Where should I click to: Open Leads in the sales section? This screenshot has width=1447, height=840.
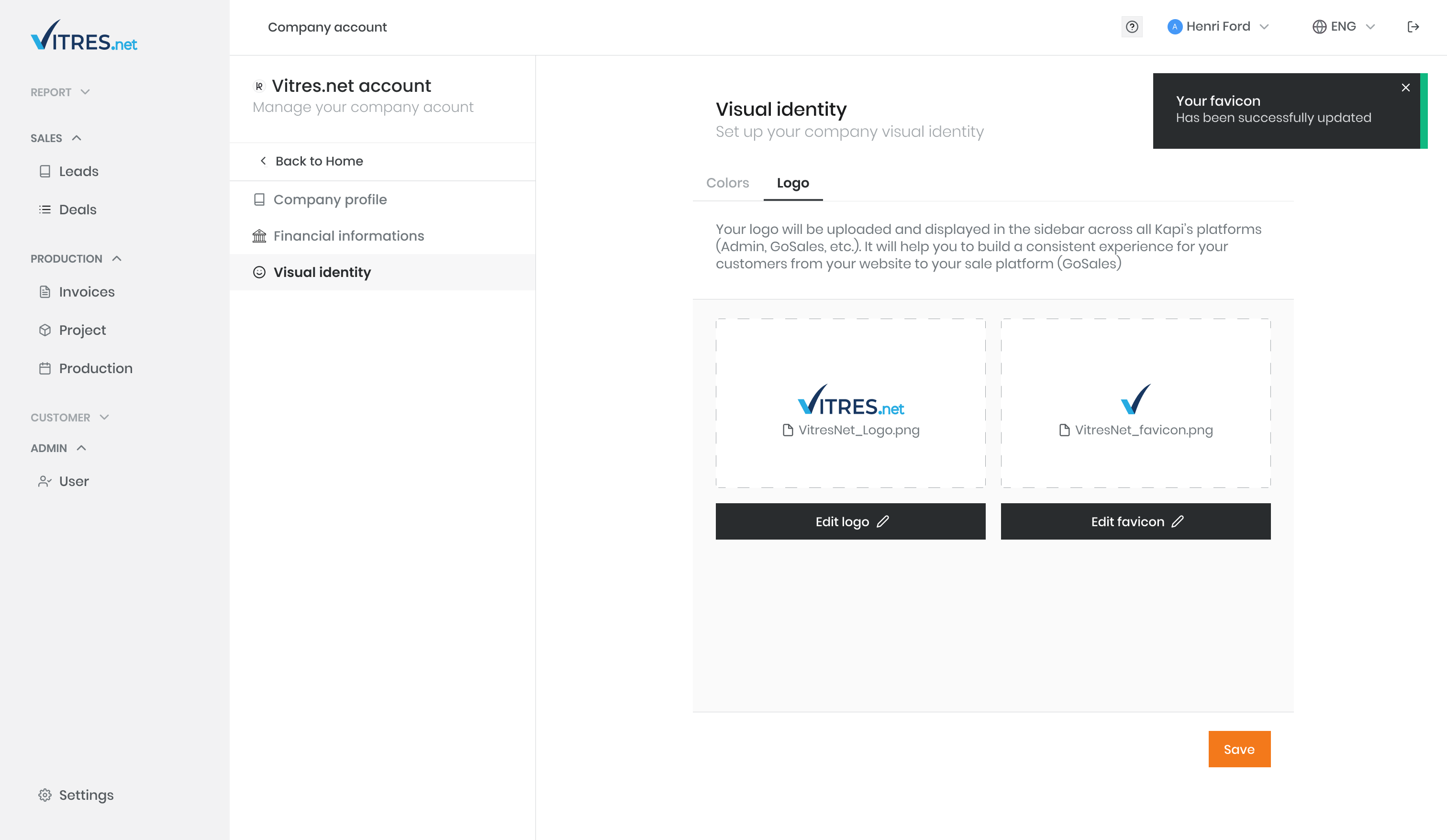pyautogui.click(x=68, y=171)
